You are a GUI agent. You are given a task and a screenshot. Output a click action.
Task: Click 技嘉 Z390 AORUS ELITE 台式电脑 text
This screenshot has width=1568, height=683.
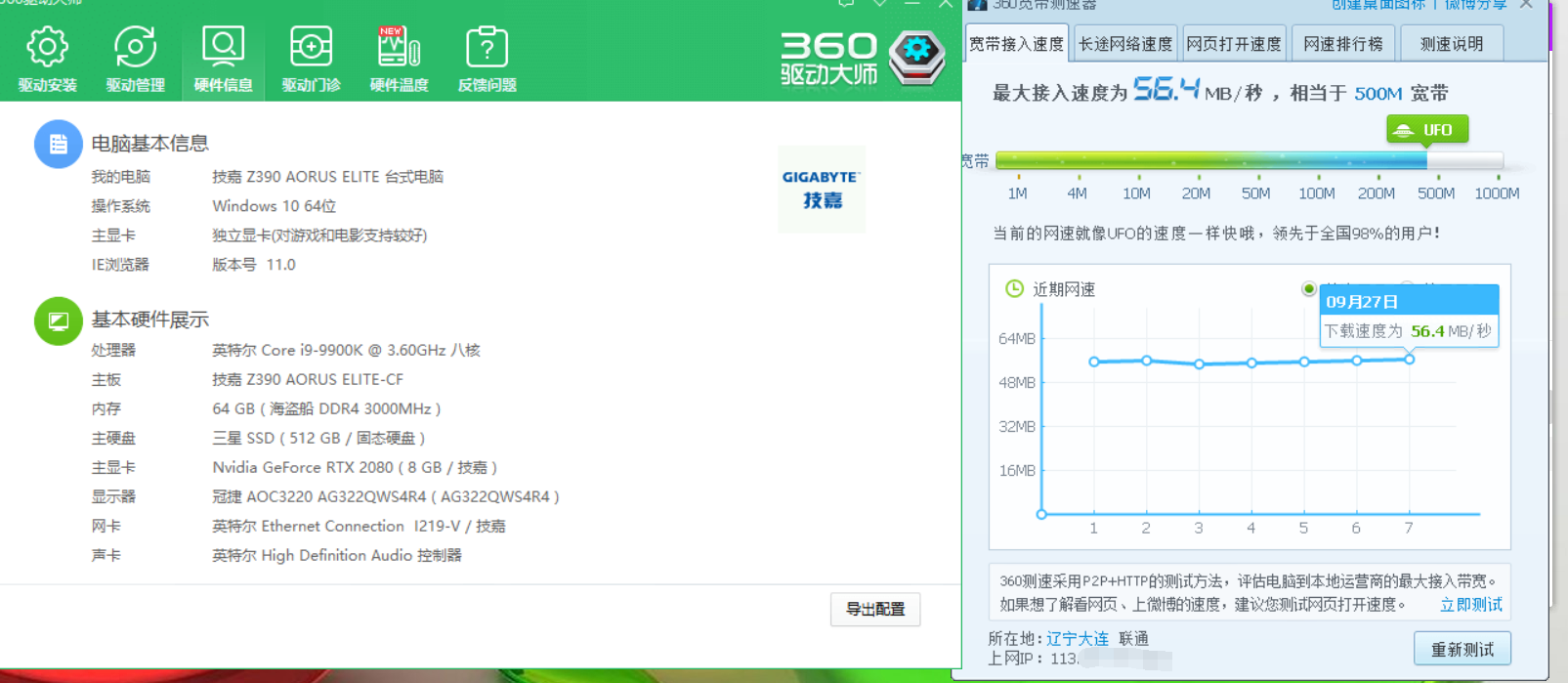click(328, 177)
